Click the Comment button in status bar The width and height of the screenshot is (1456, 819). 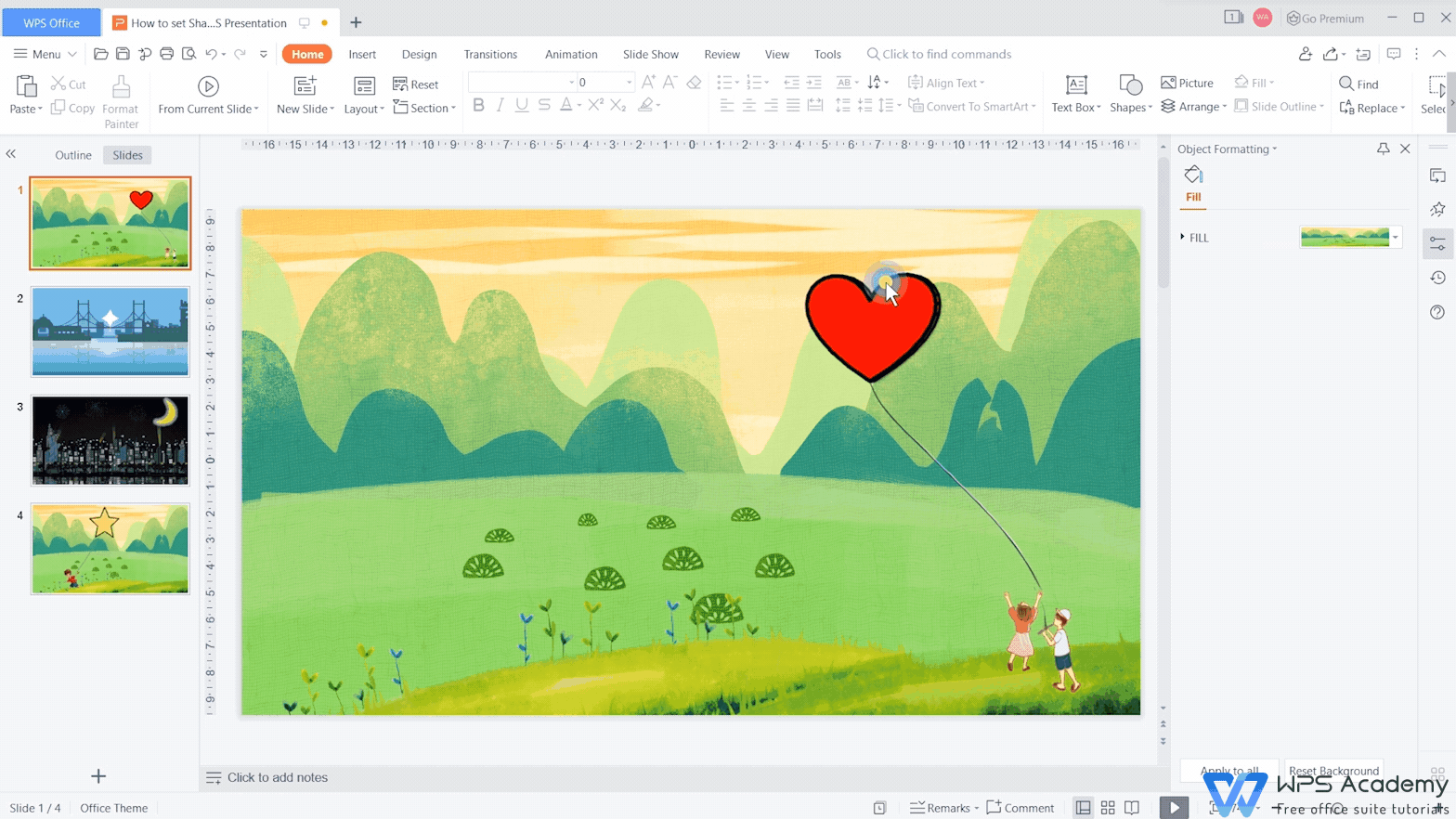click(1020, 808)
